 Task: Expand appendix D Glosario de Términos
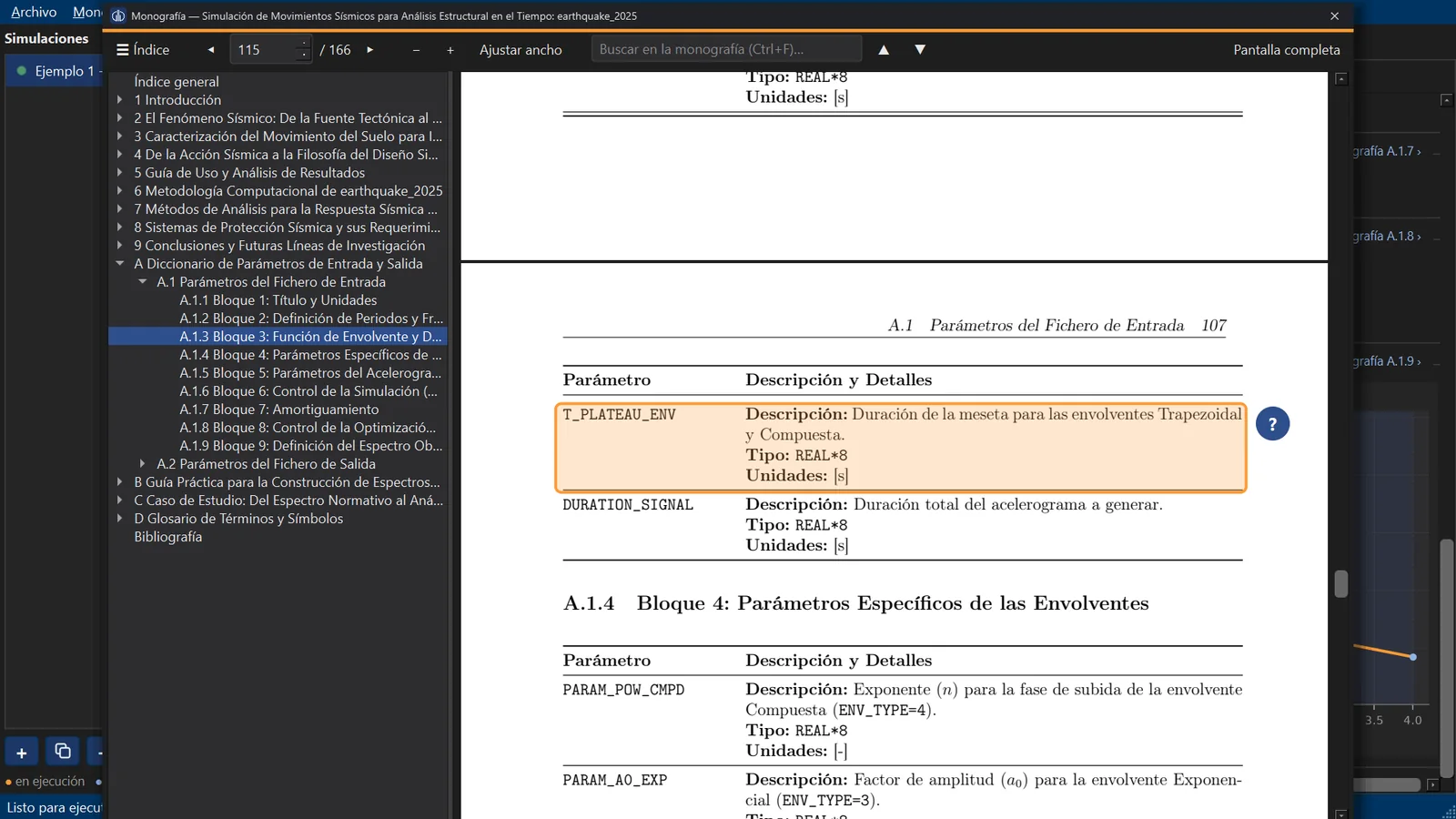tap(119, 519)
